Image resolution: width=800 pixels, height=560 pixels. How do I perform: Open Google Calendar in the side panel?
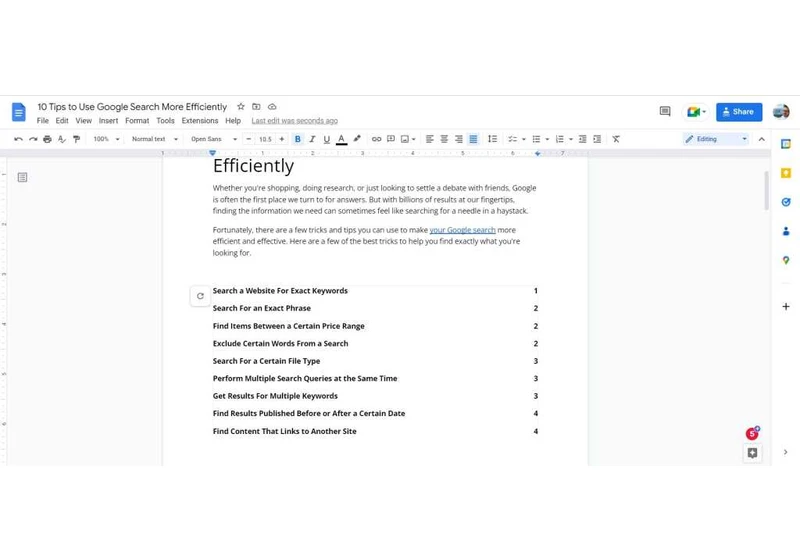[786, 144]
